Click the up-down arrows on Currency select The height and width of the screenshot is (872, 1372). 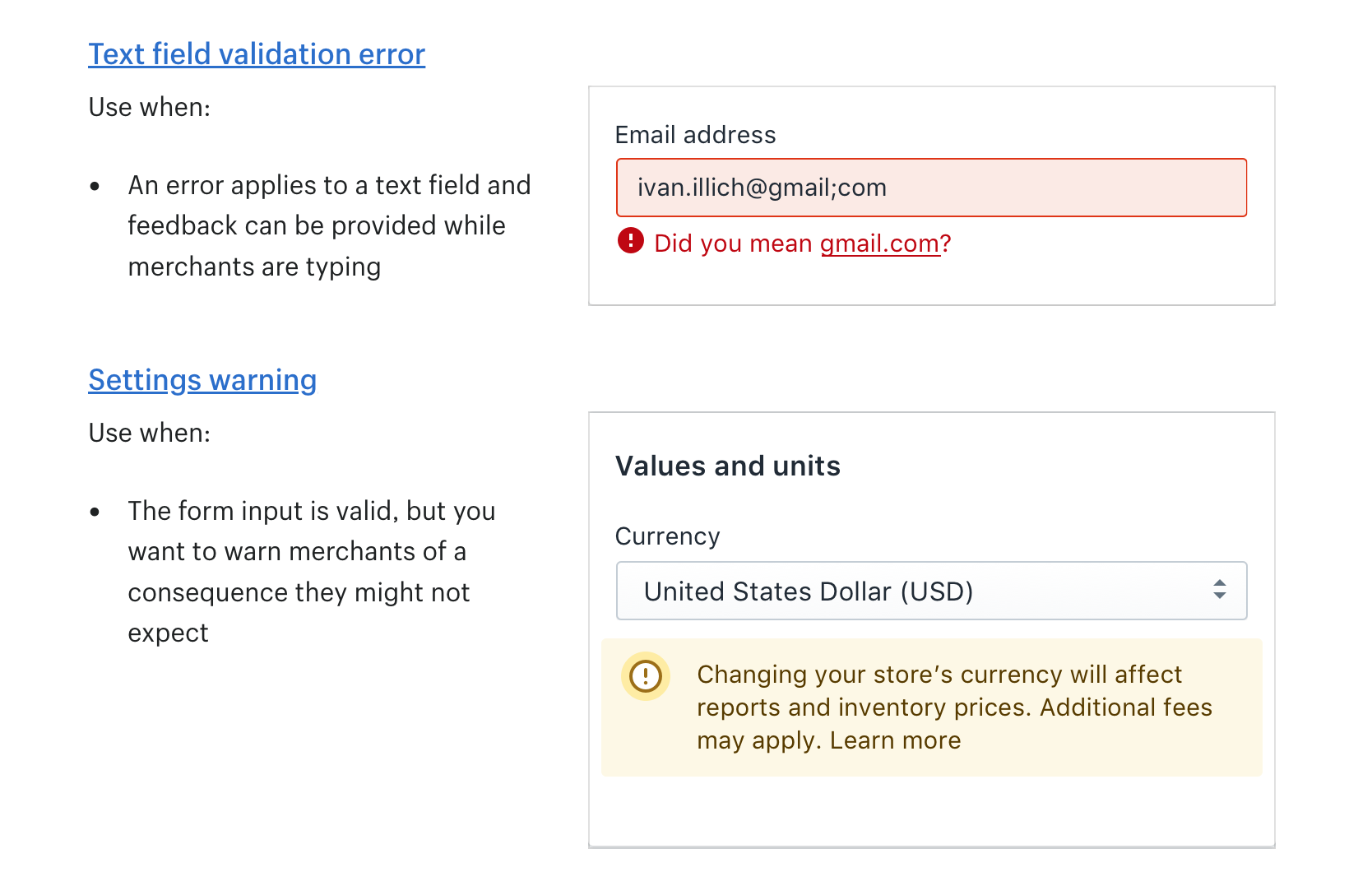[1220, 589]
